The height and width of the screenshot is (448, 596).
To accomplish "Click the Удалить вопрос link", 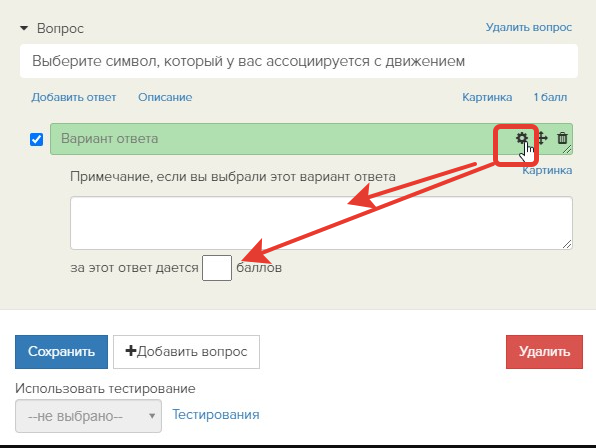I will [x=529, y=27].
